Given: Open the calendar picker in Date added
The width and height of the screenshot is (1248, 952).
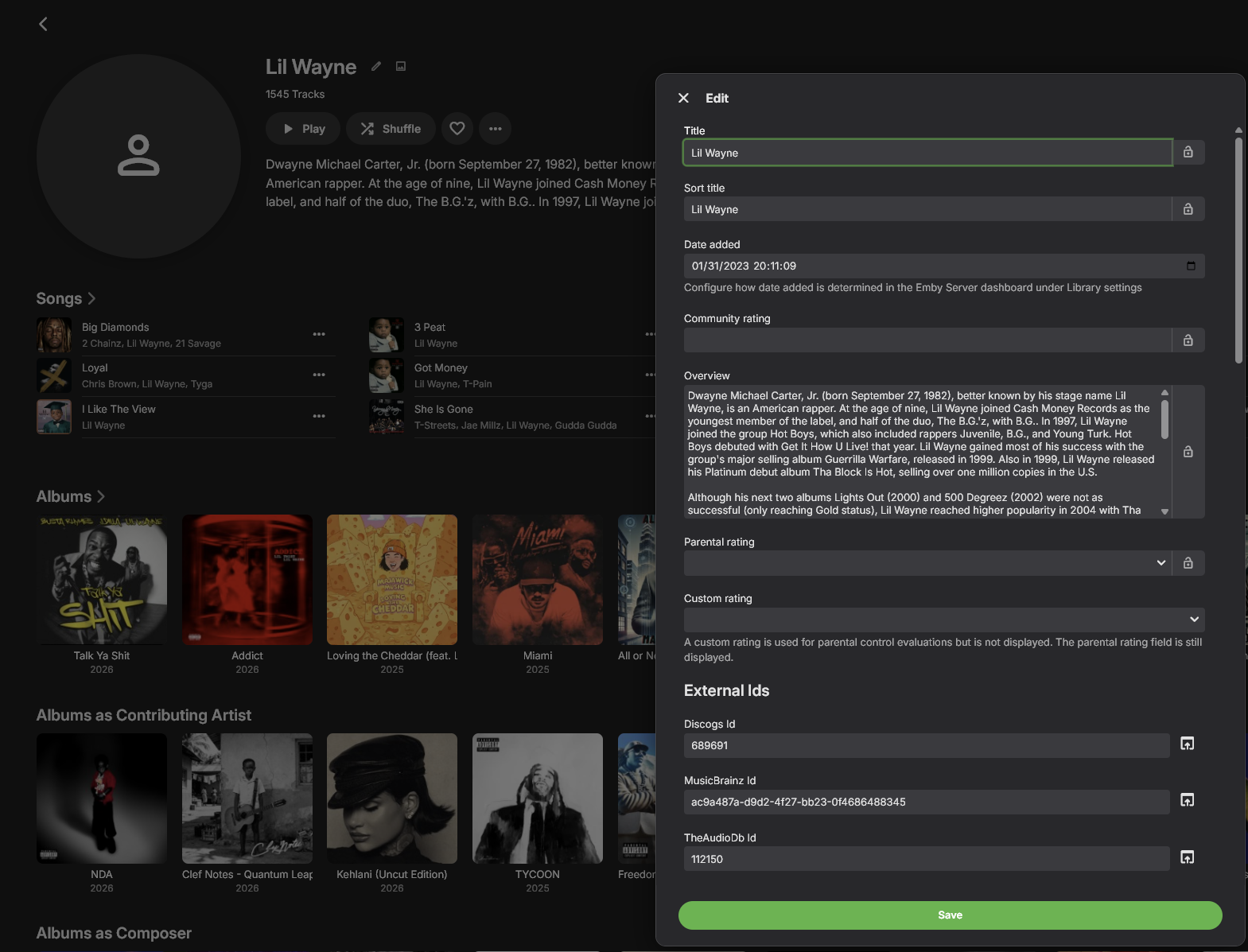Looking at the screenshot, I should 1191,266.
